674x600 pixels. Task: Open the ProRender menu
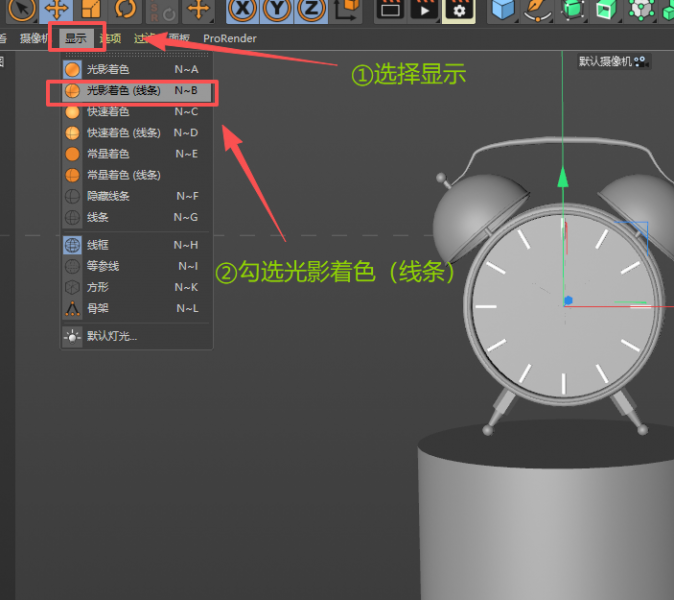230,38
